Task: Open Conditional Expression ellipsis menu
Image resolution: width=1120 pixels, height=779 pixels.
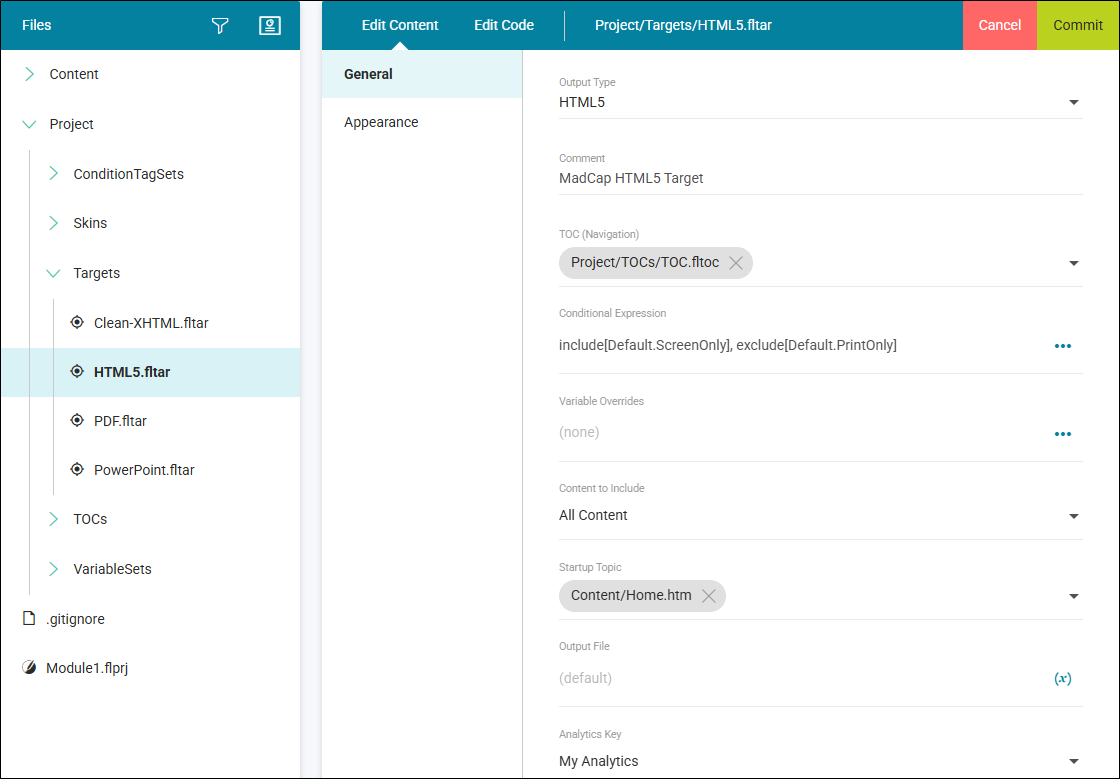Action: point(1063,346)
